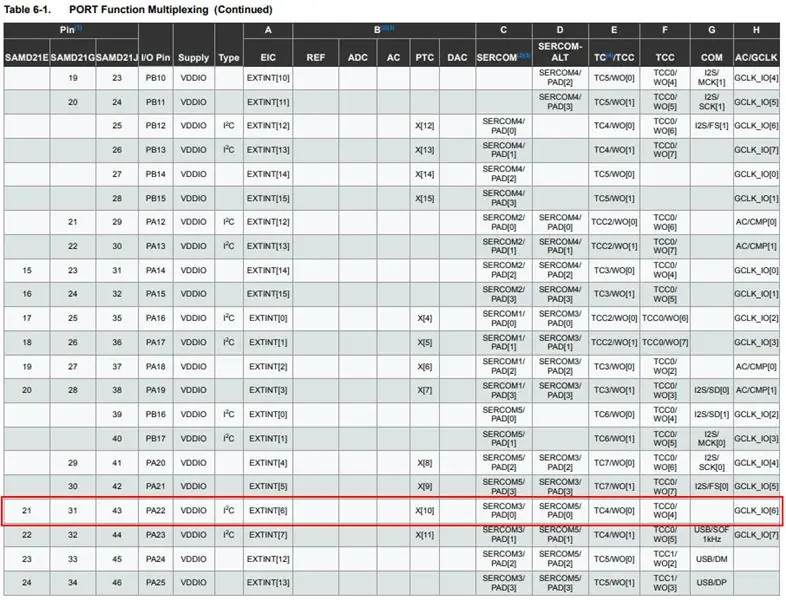Click the PB10 I/O pin cell
This screenshot has height=600, width=786.
[x=155, y=78]
